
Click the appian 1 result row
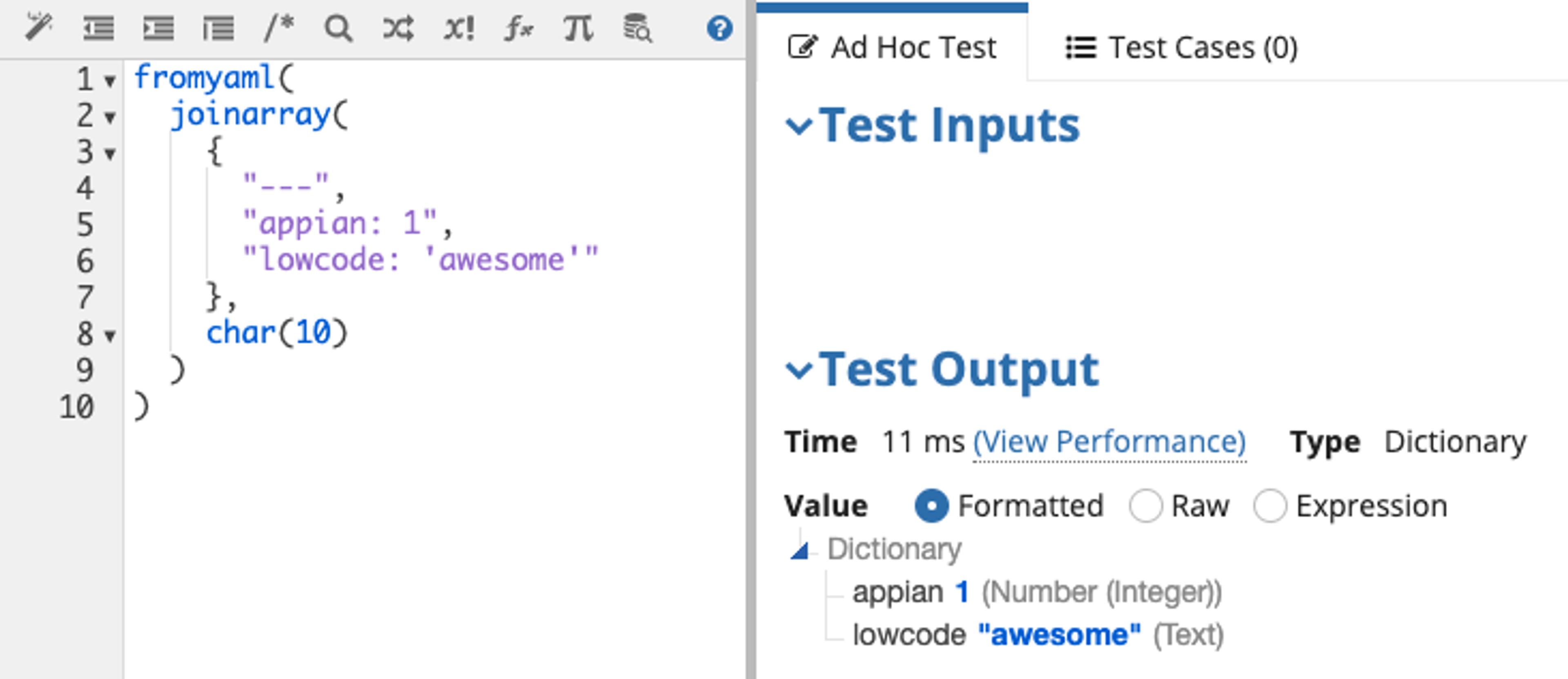tap(1037, 592)
